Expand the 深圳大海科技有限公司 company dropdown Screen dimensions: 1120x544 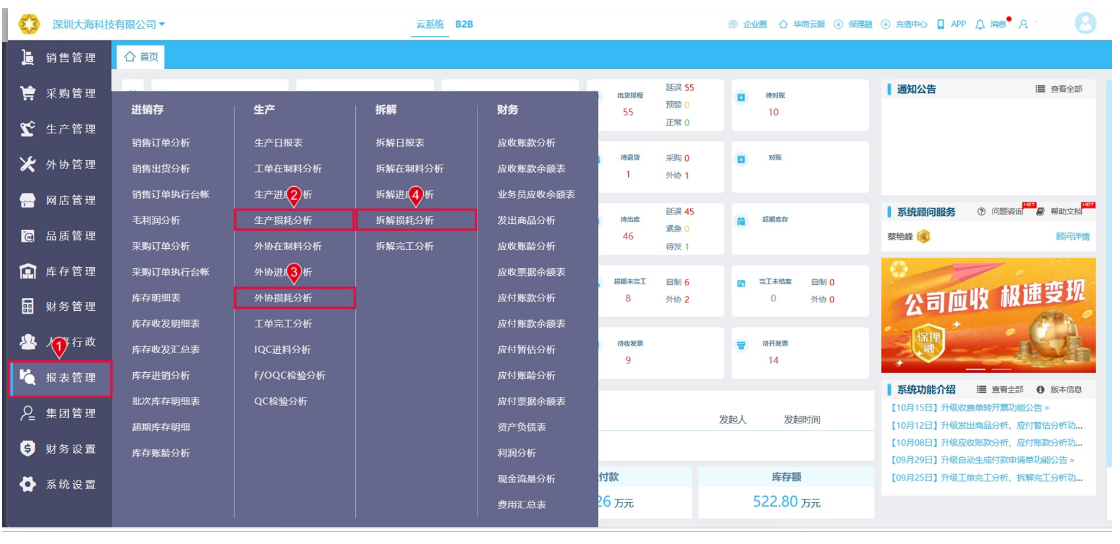pos(109,24)
